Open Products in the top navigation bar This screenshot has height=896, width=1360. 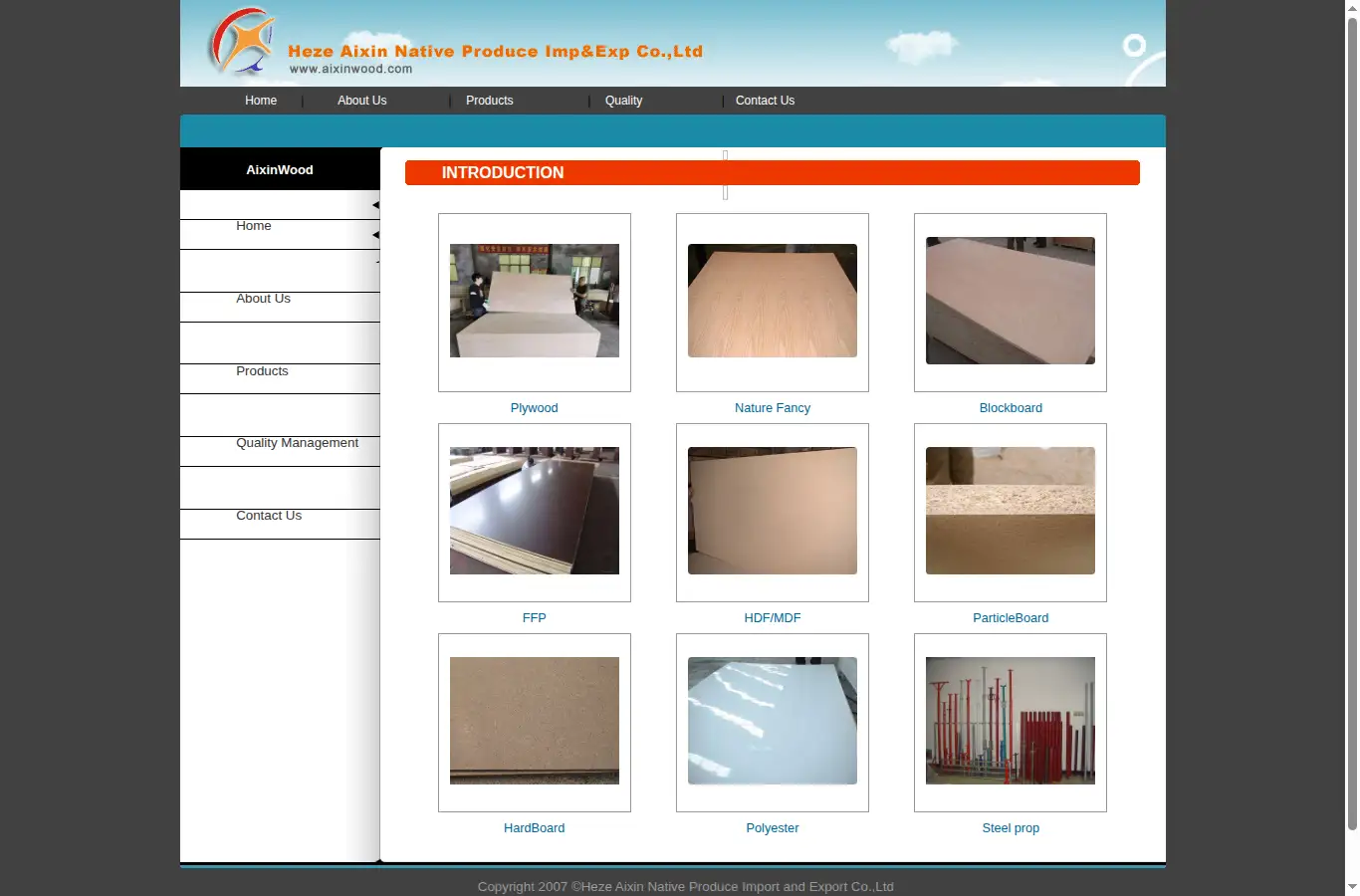pos(490,101)
